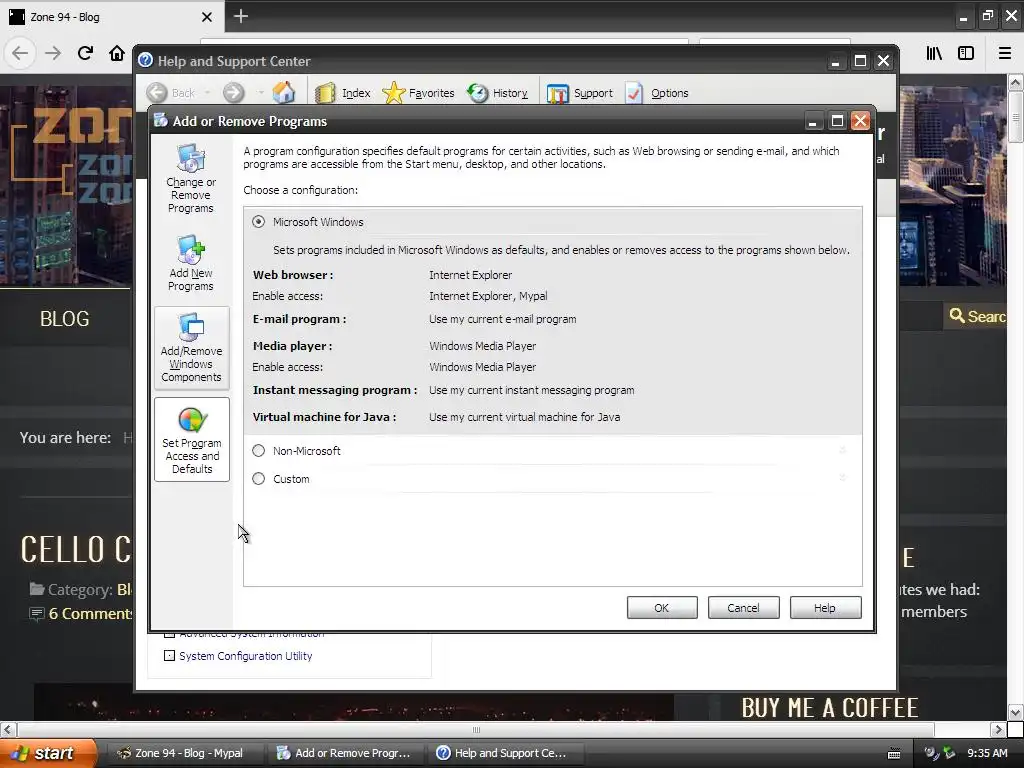This screenshot has width=1024, height=768.
Task: Select the Zone 94 - Blog tab
Action: coord(111,17)
